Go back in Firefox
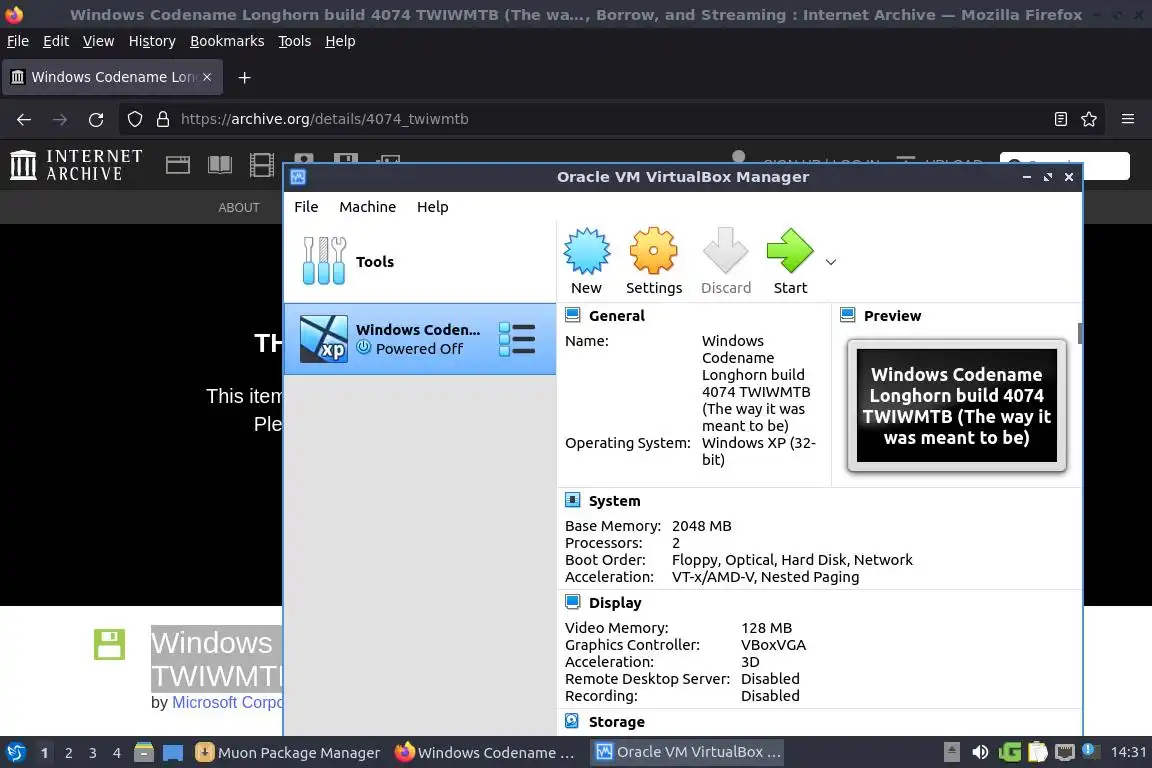Screen dimensions: 1152x768 24,119
